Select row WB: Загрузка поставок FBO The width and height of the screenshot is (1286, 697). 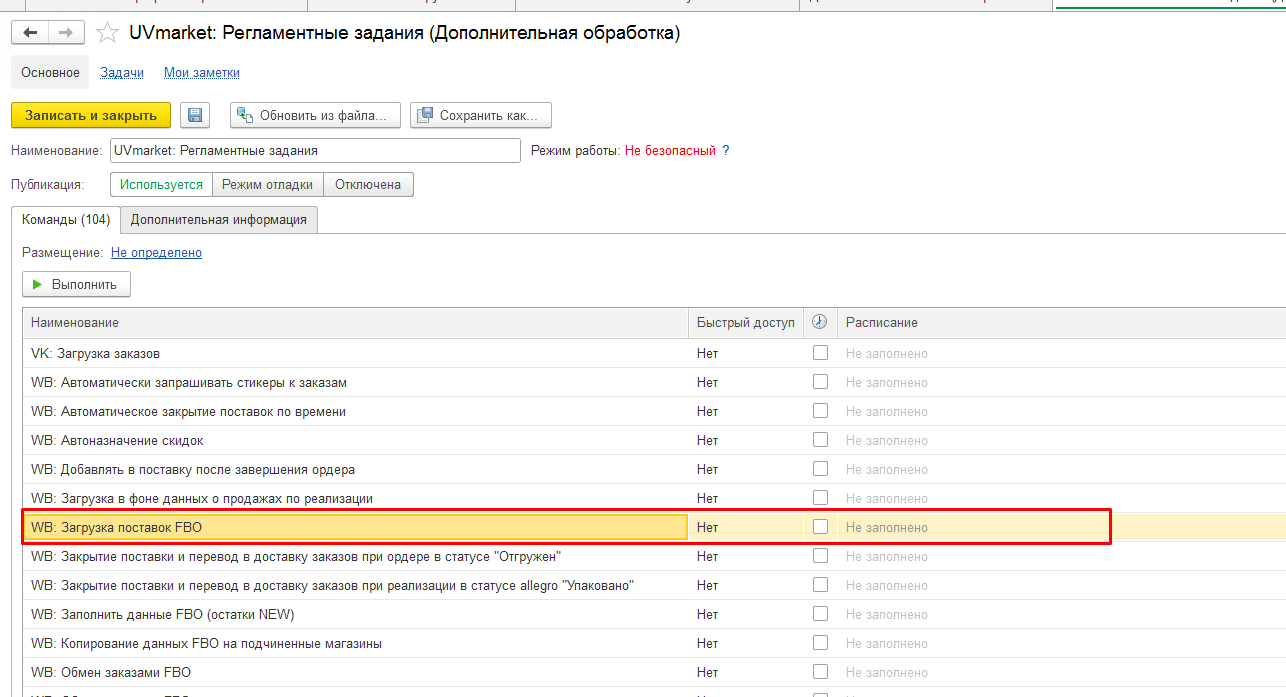coord(654,527)
